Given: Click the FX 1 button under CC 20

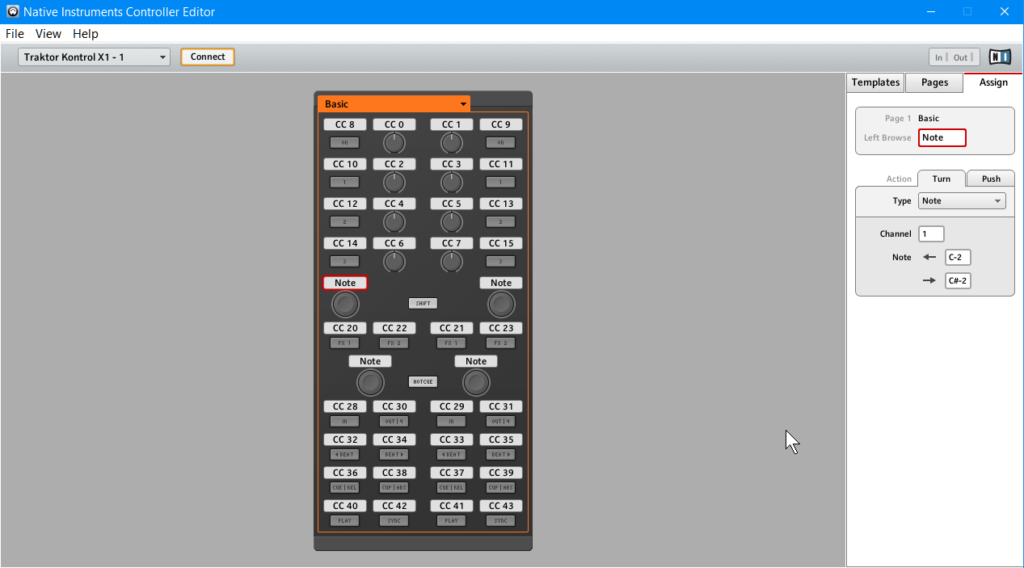Looking at the screenshot, I should tap(345, 343).
